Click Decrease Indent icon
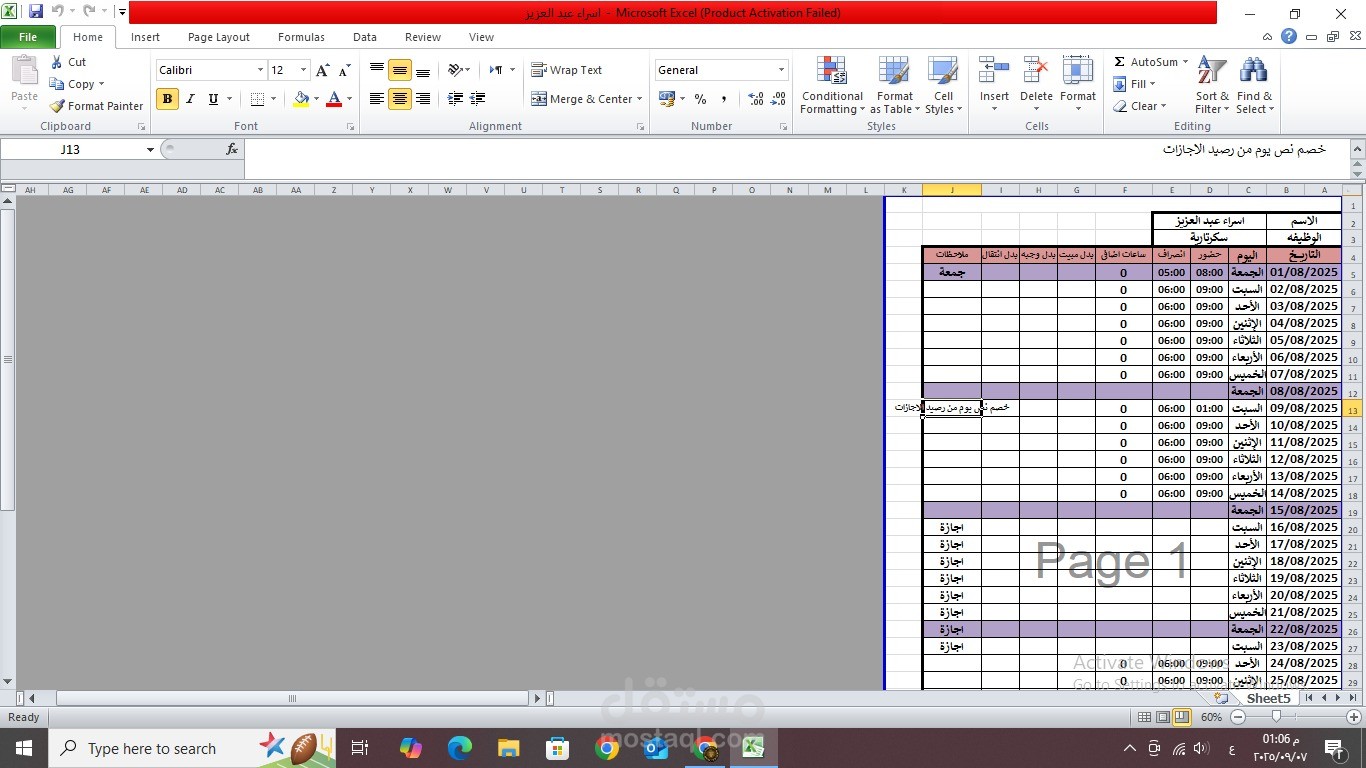 tap(455, 99)
